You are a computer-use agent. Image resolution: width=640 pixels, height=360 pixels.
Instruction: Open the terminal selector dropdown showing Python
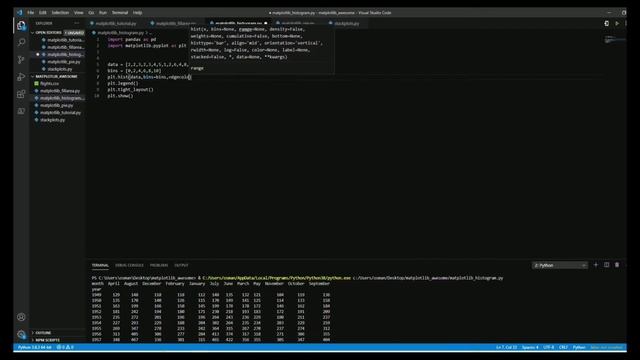point(560,265)
